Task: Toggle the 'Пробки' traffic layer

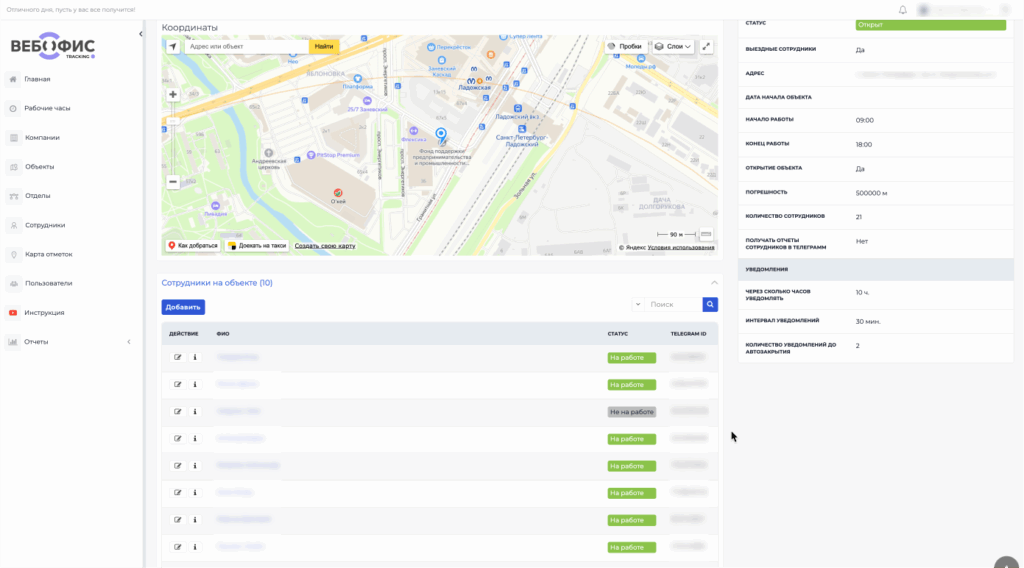Action: (x=625, y=46)
